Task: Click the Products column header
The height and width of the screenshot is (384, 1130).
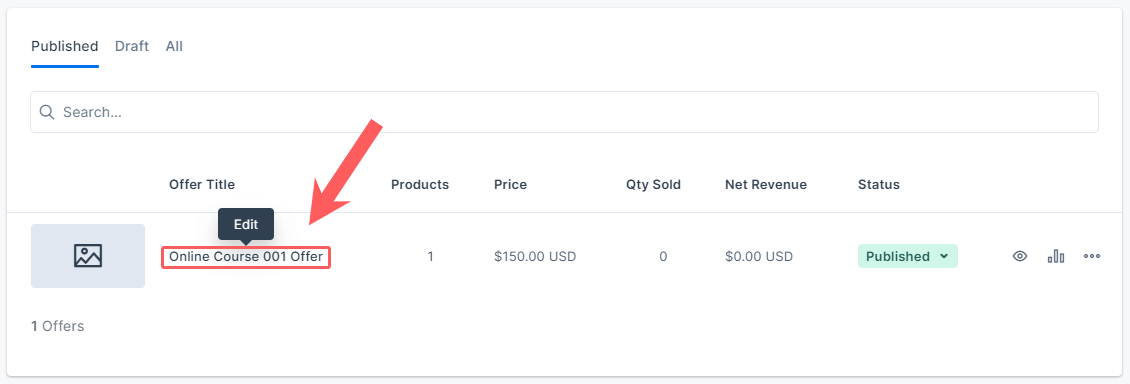Action: tap(420, 184)
